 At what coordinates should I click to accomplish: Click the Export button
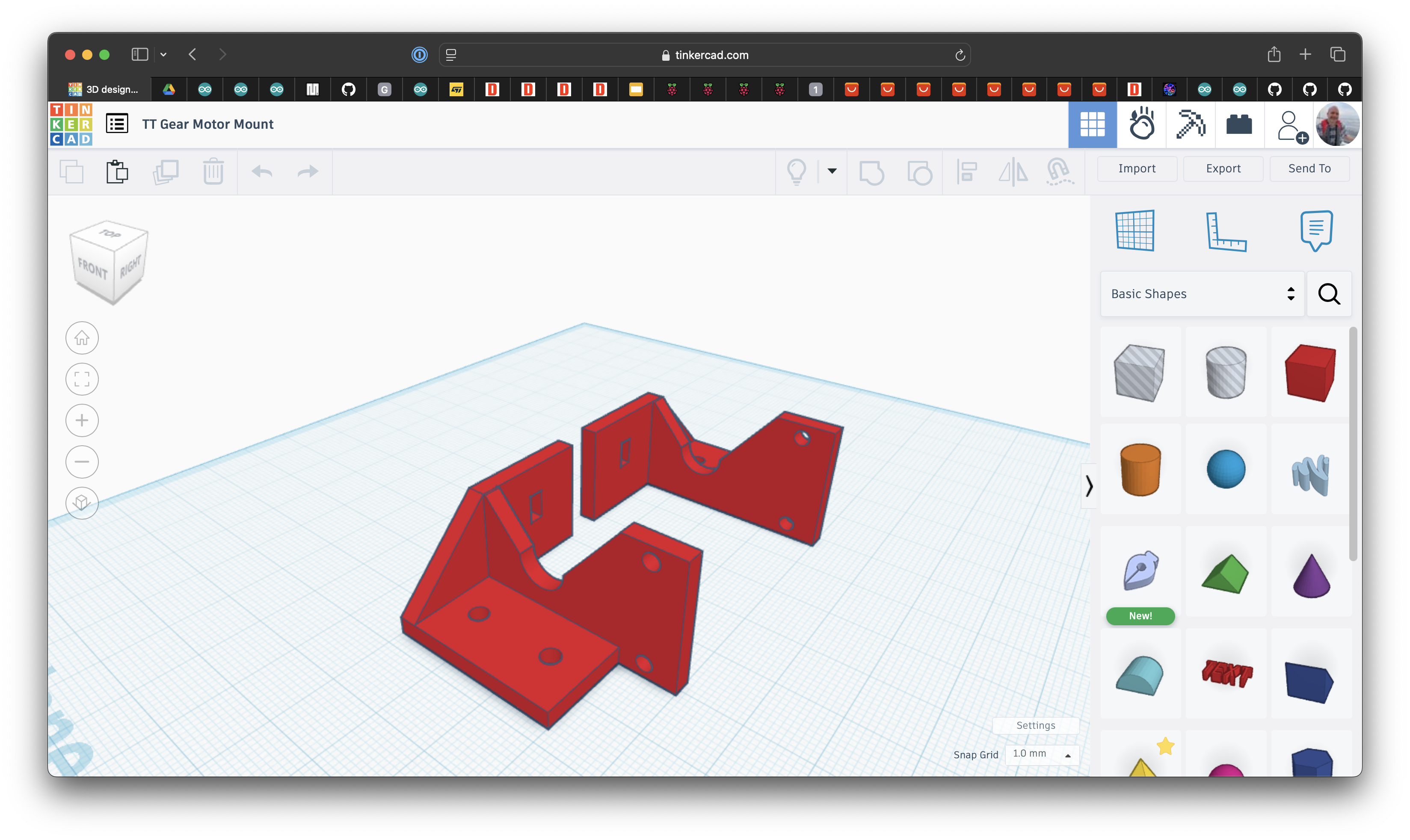pos(1223,169)
